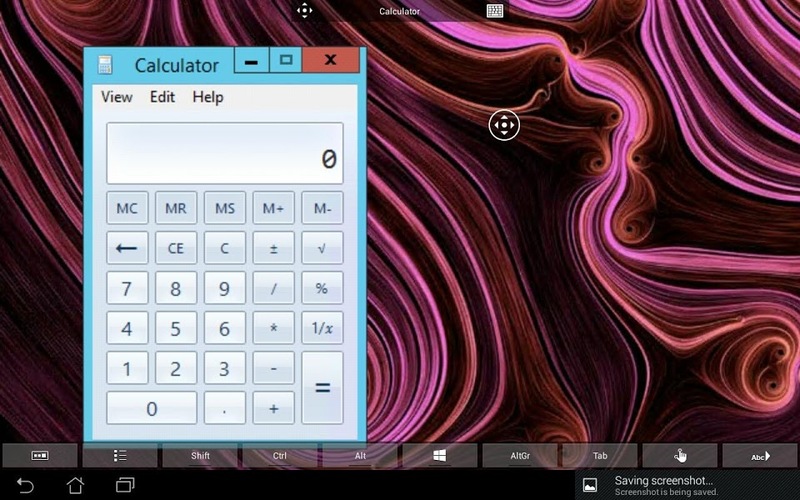This screenshot has width=800, height=500.
Task: Click the decimal point button
Action: [224, 408]
